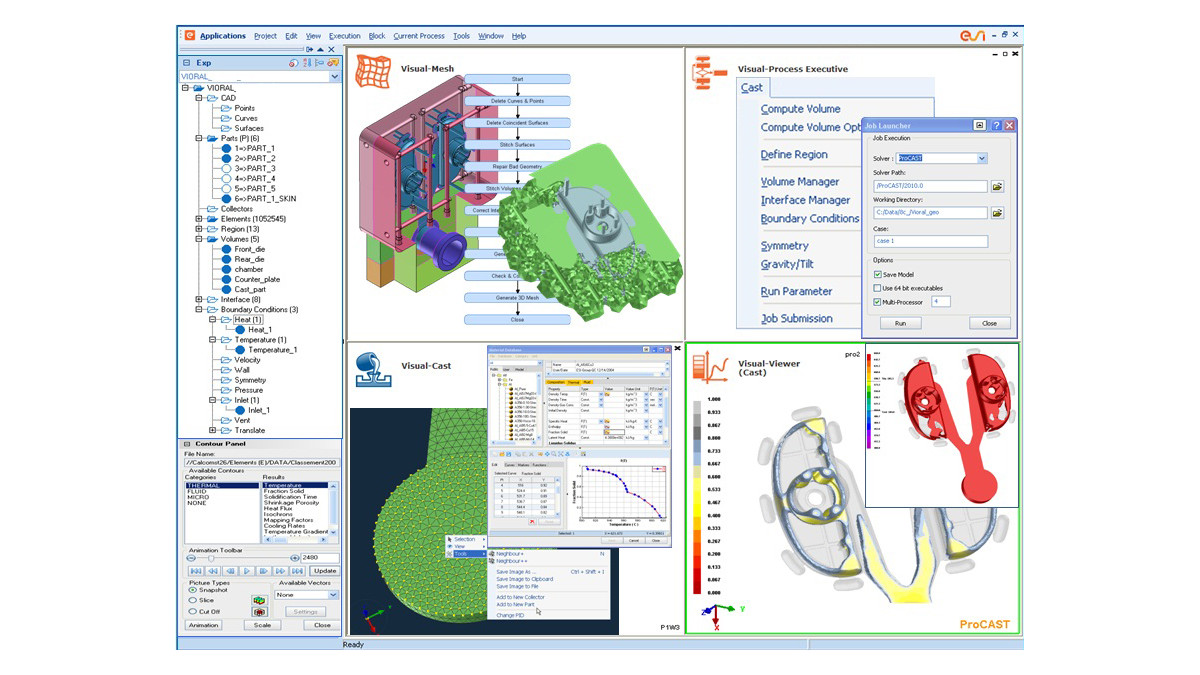The height and width of the screenshot is (675, 1200).
Task: Click the first-frame button in Animation Toolbar
Action: [x=196, y=571]
